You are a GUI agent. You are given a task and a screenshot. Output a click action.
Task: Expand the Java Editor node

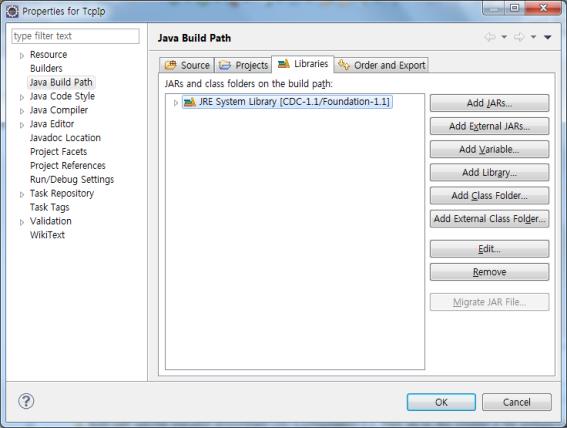click(22, 125)
